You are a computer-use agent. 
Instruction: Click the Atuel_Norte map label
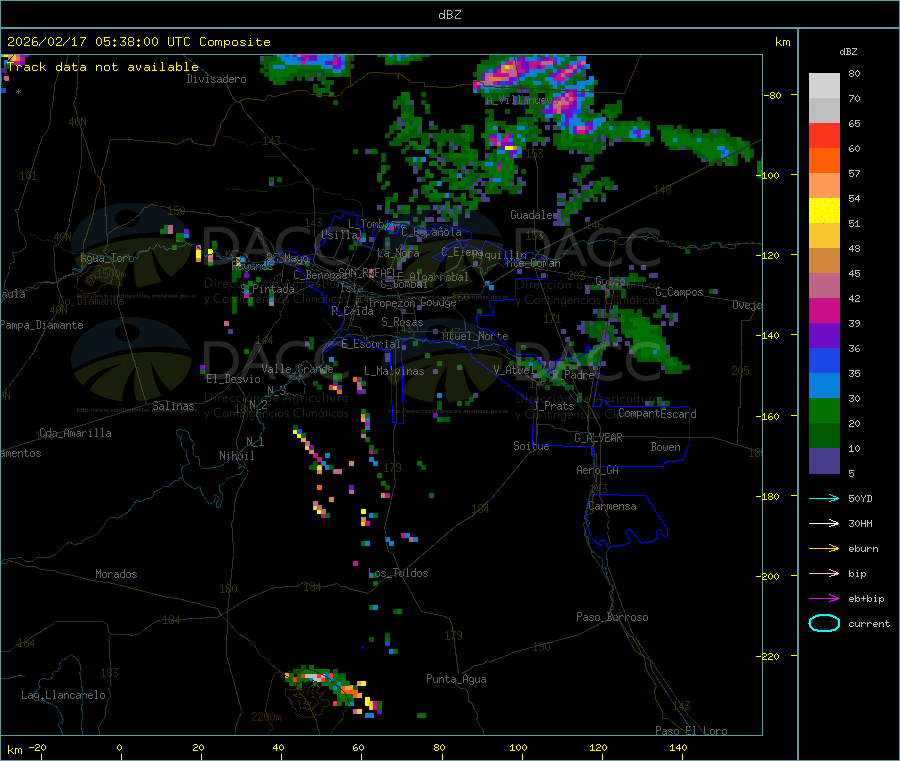coord(475,336)
